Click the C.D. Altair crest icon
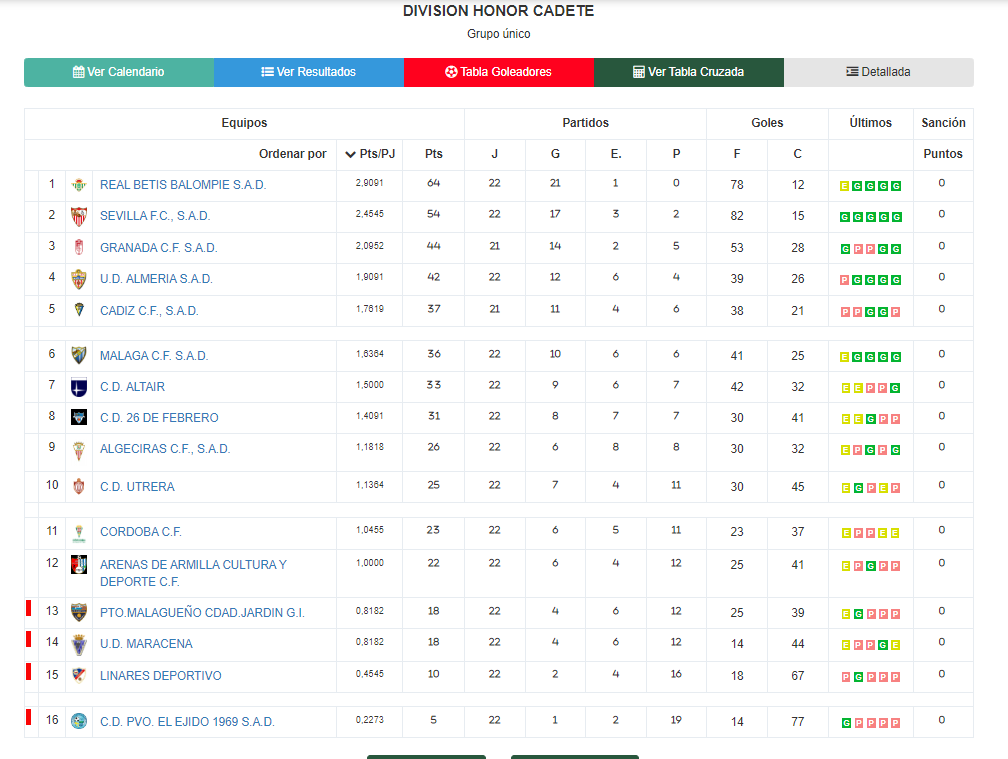This screenshot has width=1008, height=759. (79, 387)
